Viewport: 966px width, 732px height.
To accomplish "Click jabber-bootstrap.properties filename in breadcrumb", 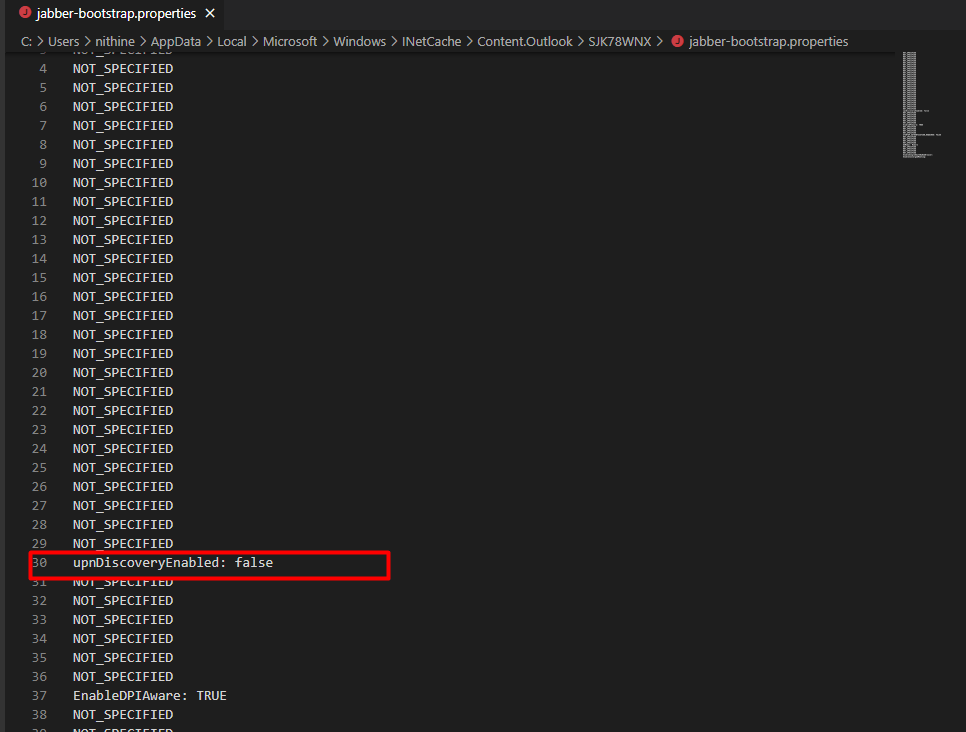I will pyautogui.click(x=768, y=41).
